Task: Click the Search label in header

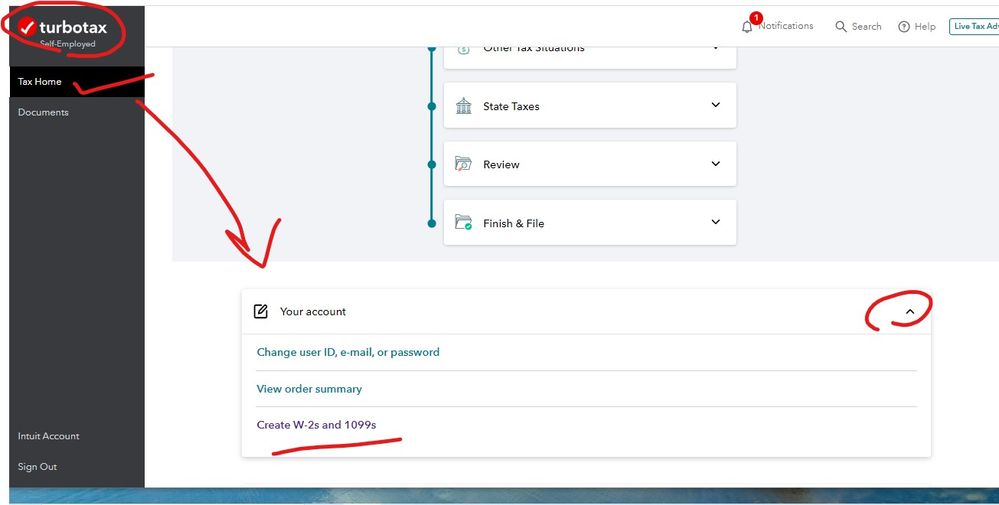Action: click(866, 27)
